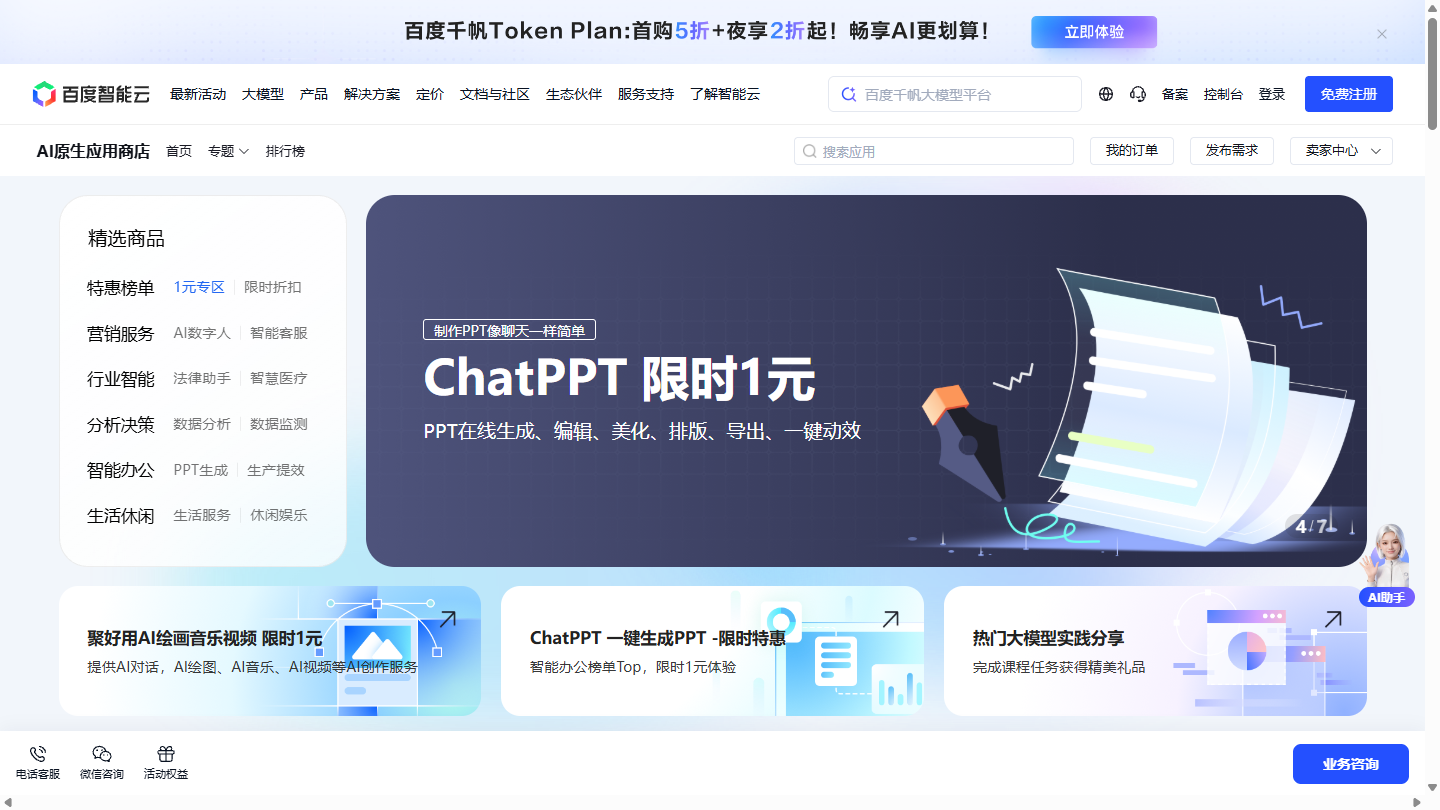This screenshot has width=1440, height=810.
Task: Select the 1元专区 link
Action: [x=199, y=287]
